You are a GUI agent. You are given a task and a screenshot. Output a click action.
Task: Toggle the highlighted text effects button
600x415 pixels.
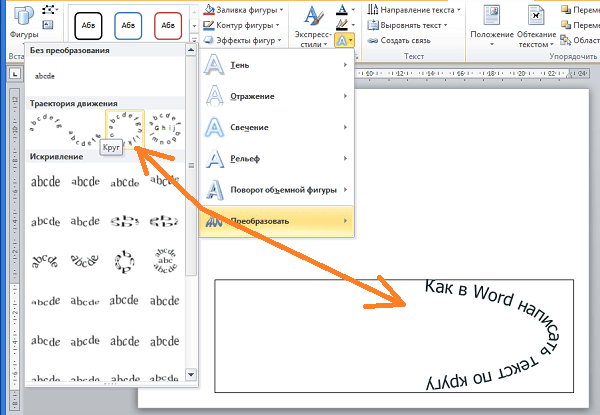tap(344, 40)
